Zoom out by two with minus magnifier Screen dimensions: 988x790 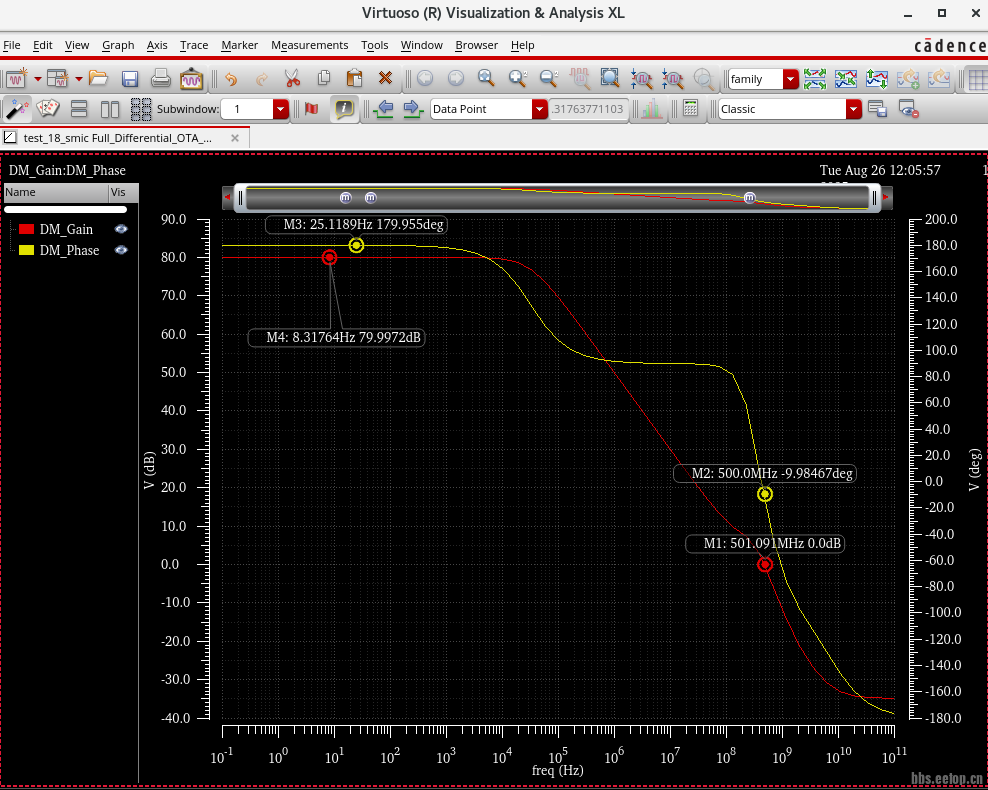[549, 78]
